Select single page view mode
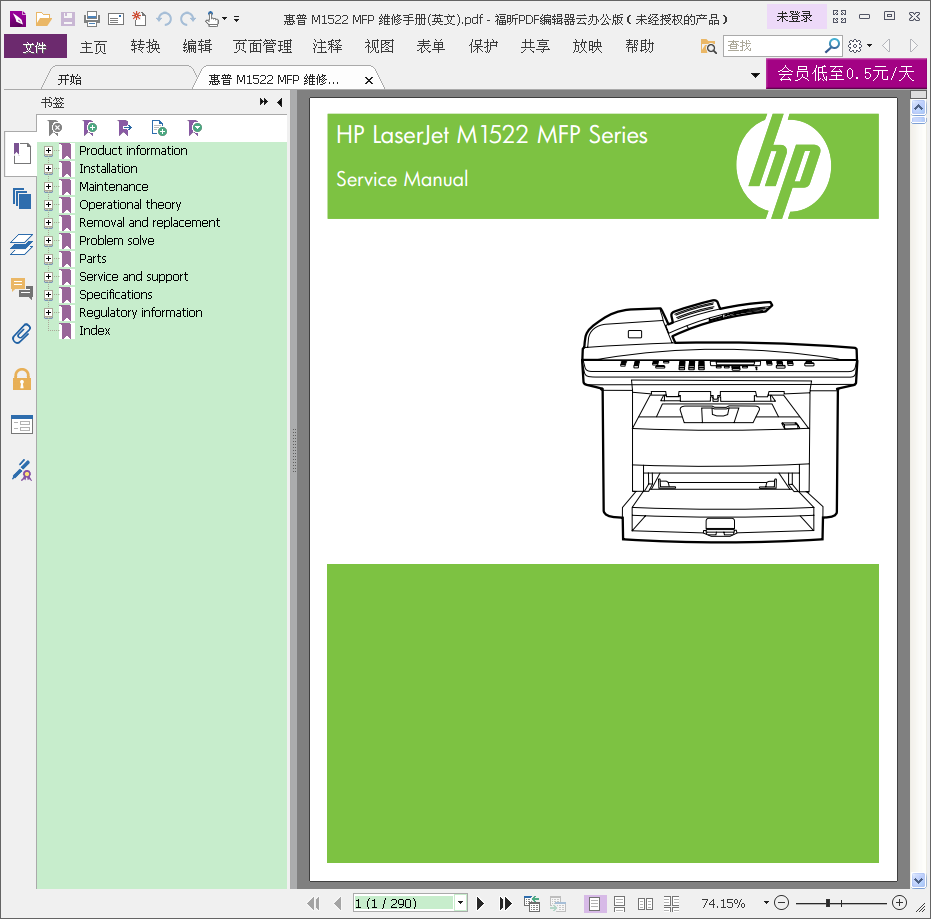Screen dimensions: 931x919 pyautogui.click(x=594, y=904)
